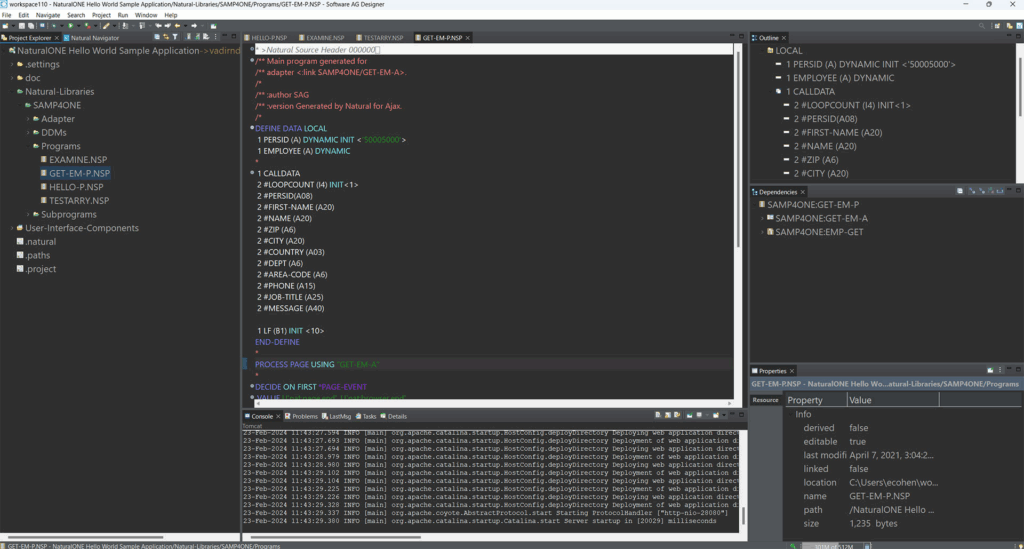Select EXAMINE.NSP in Project Explorer
1024x549 pixels.
[x=77, y=160]
